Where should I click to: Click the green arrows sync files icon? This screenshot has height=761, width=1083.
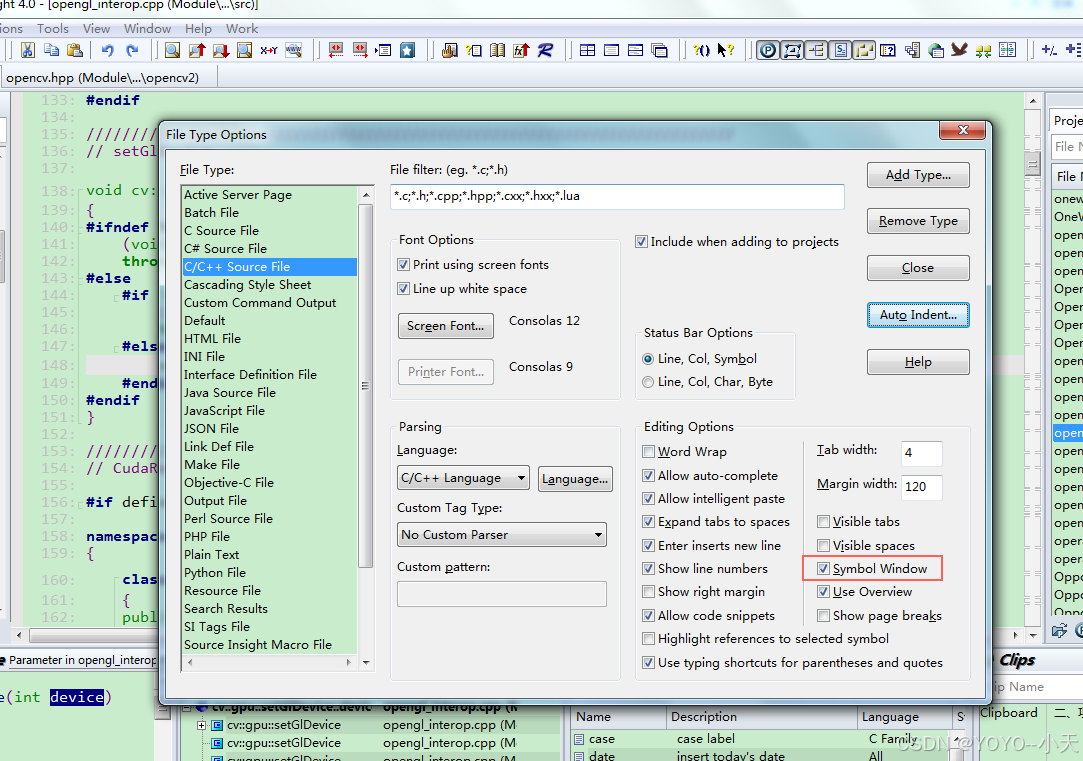click(x=984, y=50)
